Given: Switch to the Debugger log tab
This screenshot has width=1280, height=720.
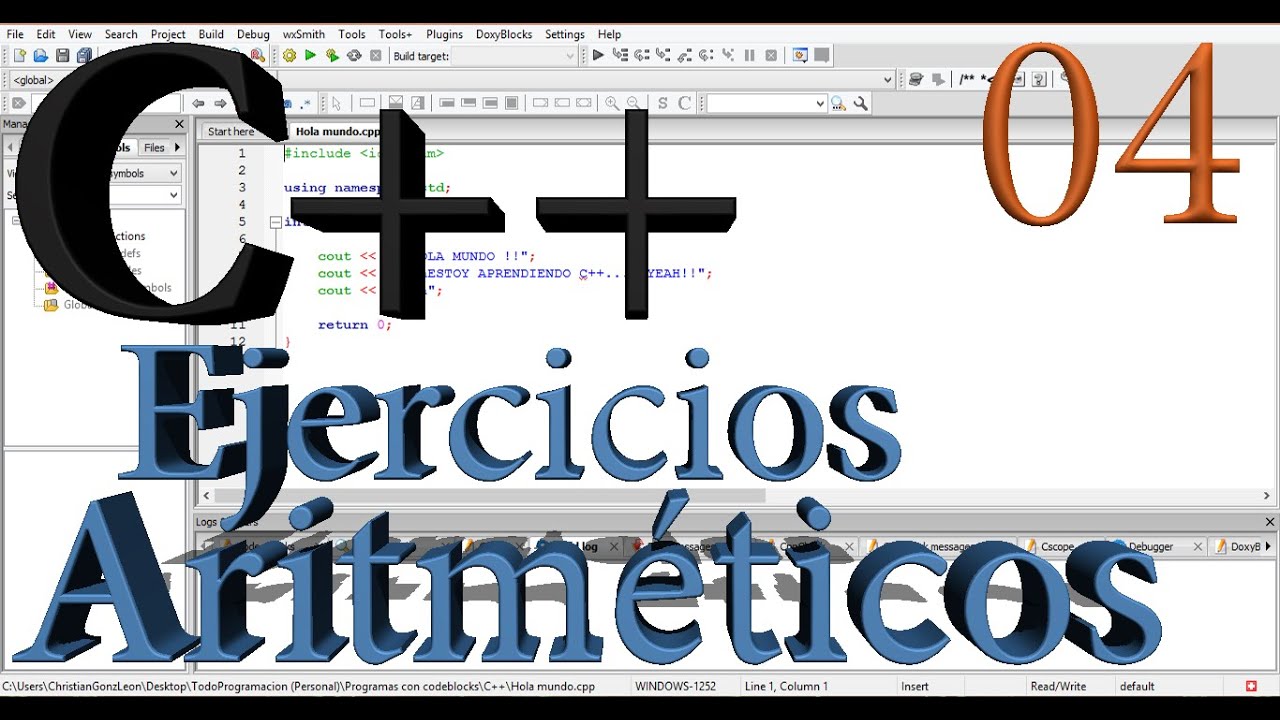Looking at the screenshot, I should pos(1151,546).
